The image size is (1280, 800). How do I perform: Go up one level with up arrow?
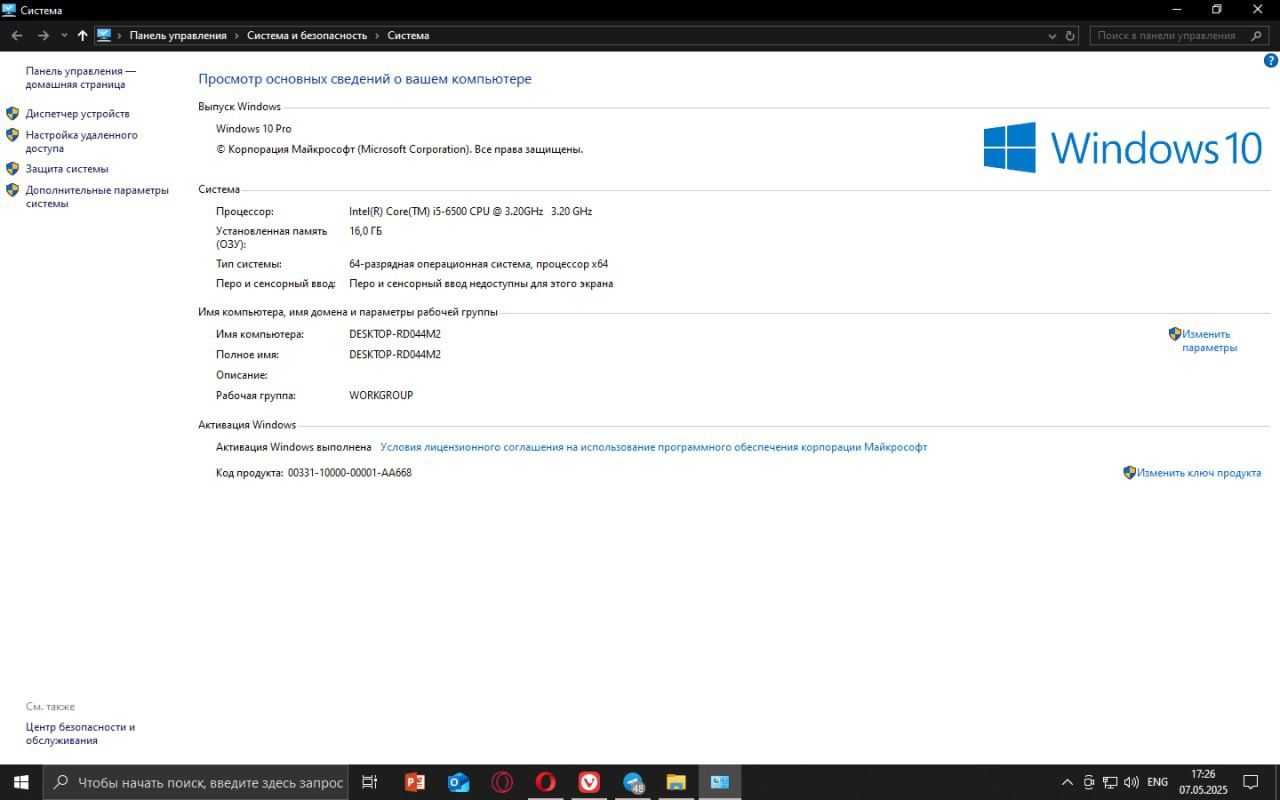click(x=82, y=35)
